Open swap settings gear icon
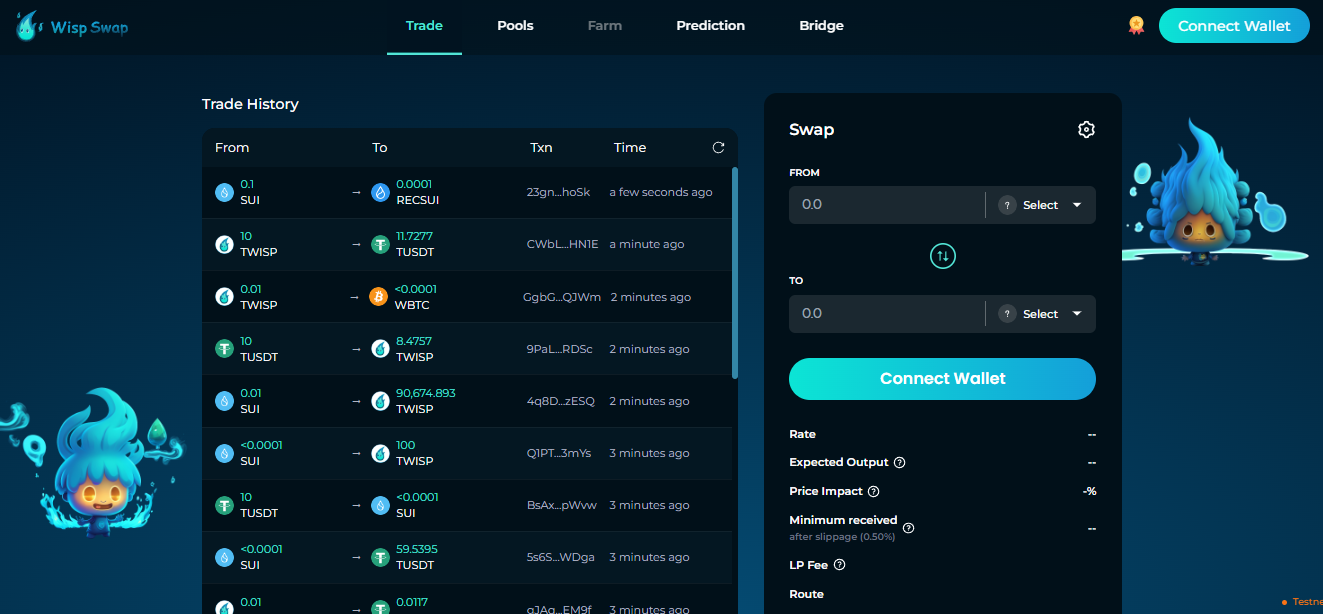This screenshot has width=1323, height=614. click(x=1086, y=130)
